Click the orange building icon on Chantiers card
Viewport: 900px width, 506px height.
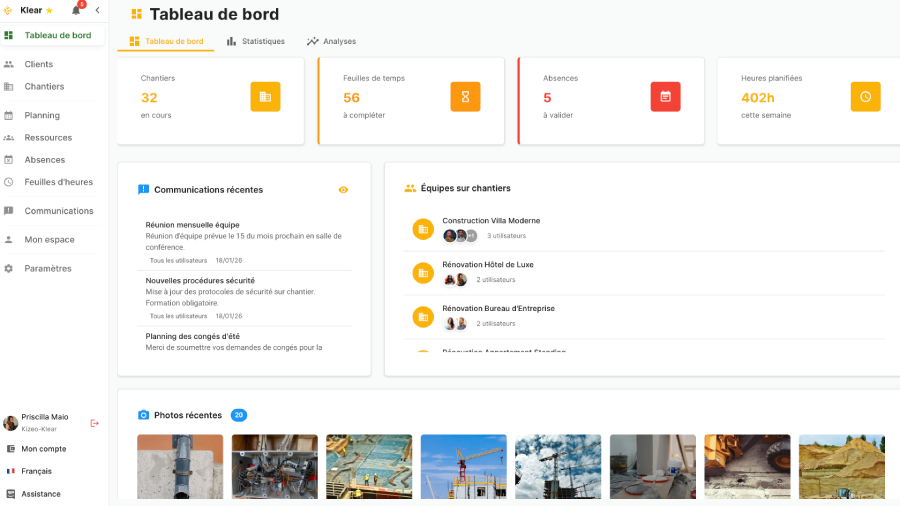coord(265,97)
